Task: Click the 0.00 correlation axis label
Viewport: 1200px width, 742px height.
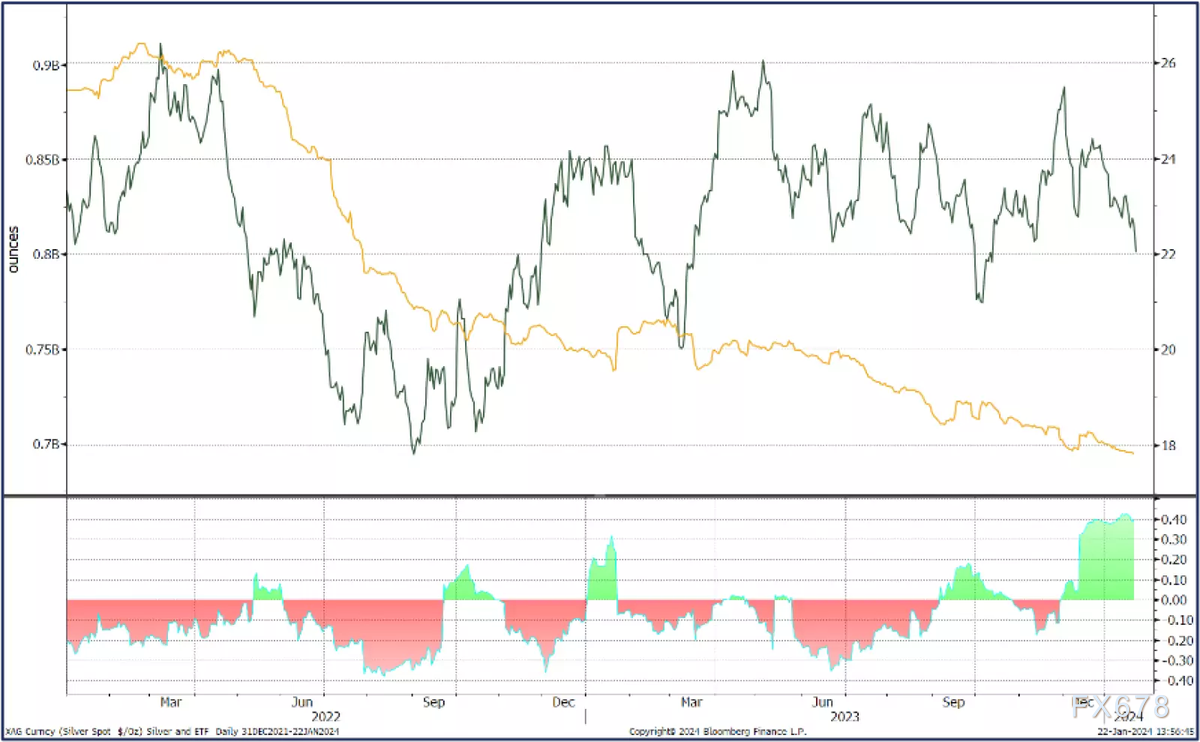Action: (1172, 600)
